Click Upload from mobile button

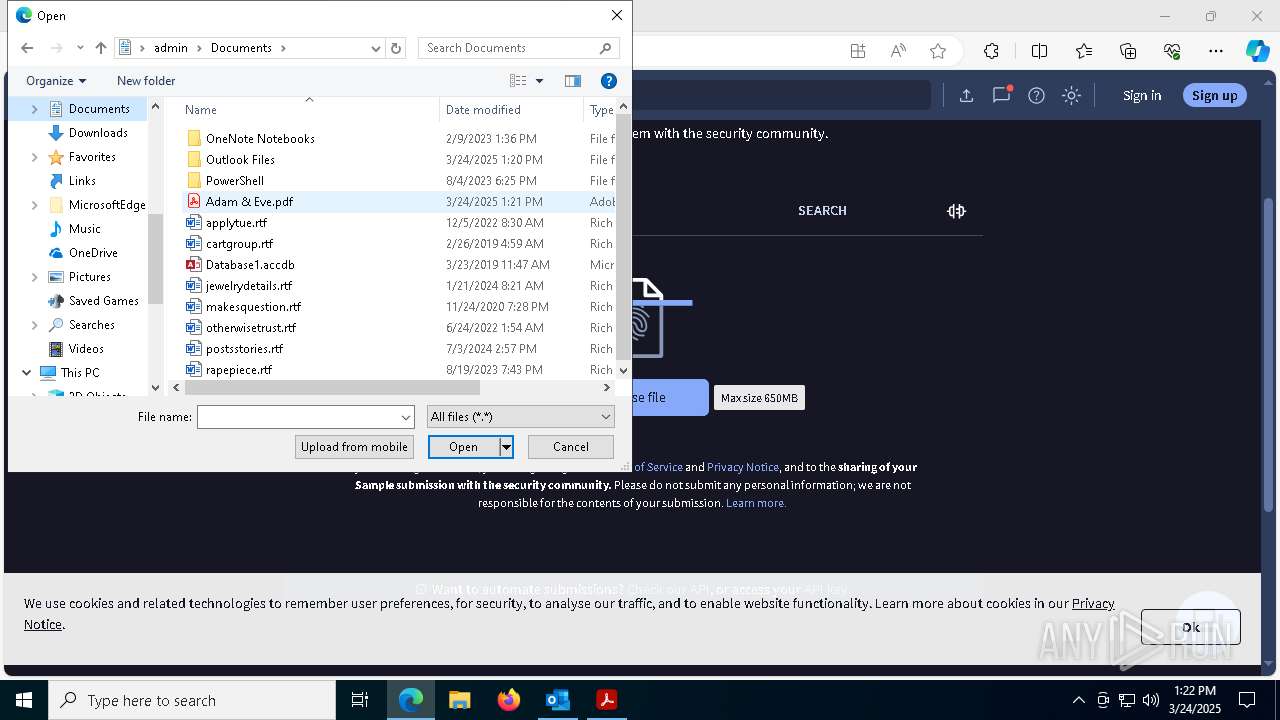pyautogui.click(x=354, y=447)
